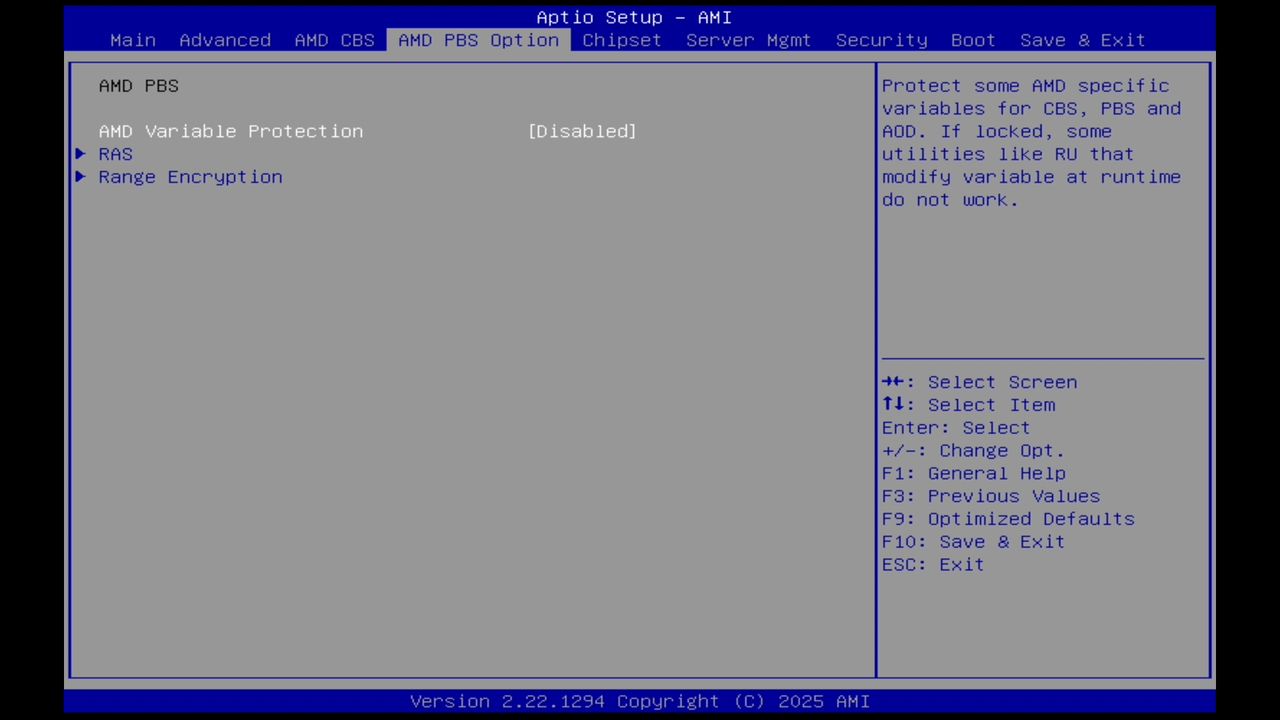
Task: Open the Advanced menu
Action: coord(225,40)
